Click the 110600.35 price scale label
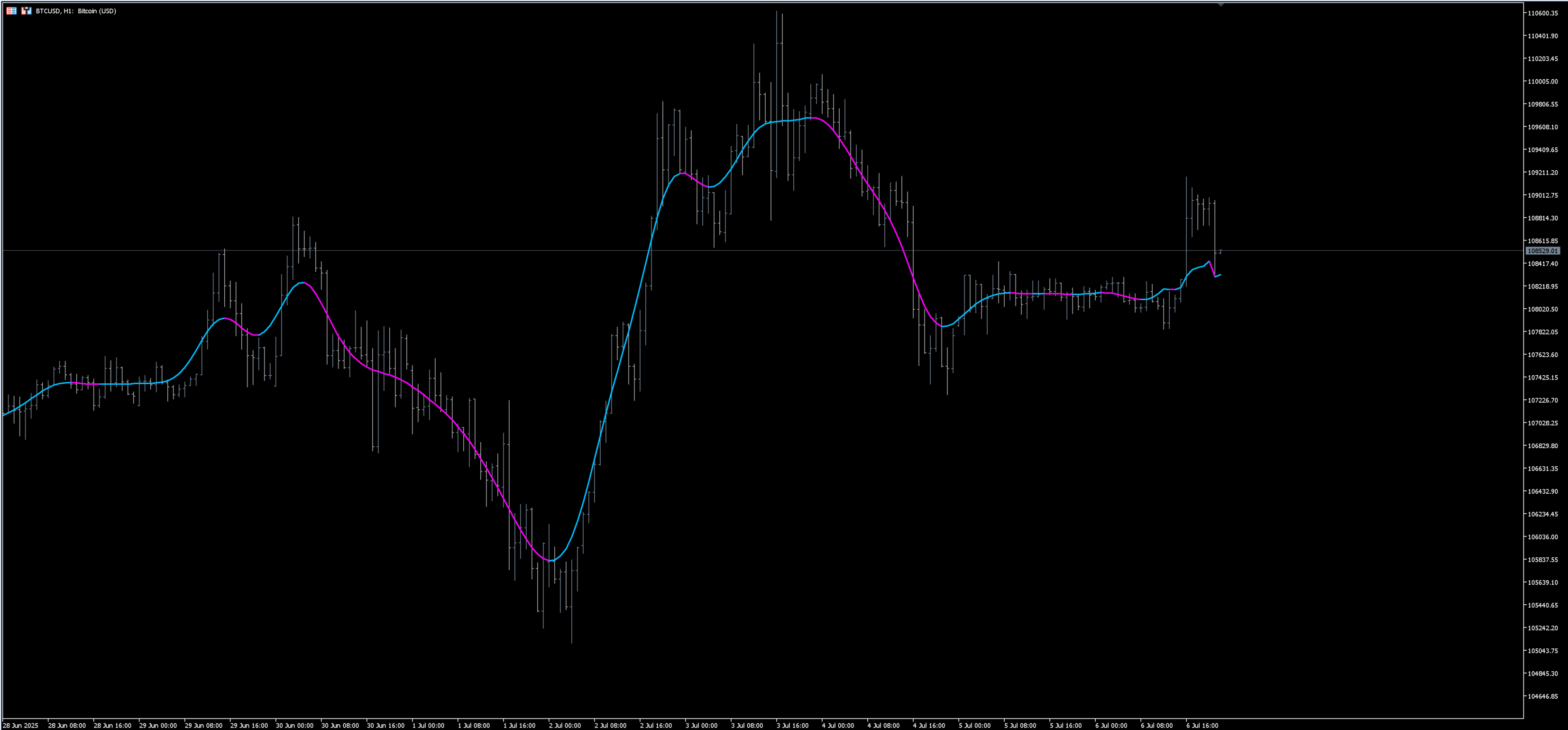This screenshot has width=1568, height=730. [1542, 13]
